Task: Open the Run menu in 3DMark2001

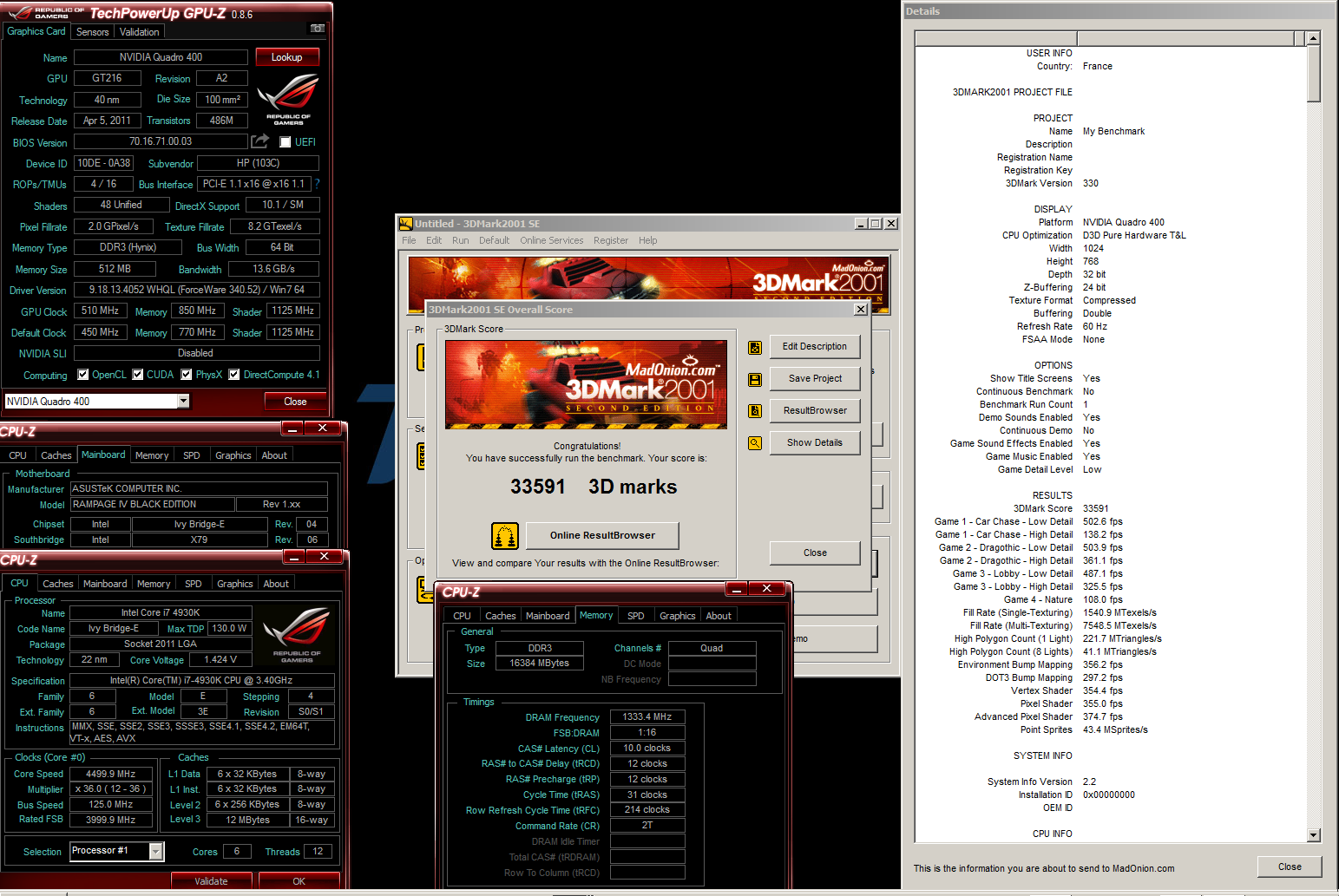Action: coord(460,240)
